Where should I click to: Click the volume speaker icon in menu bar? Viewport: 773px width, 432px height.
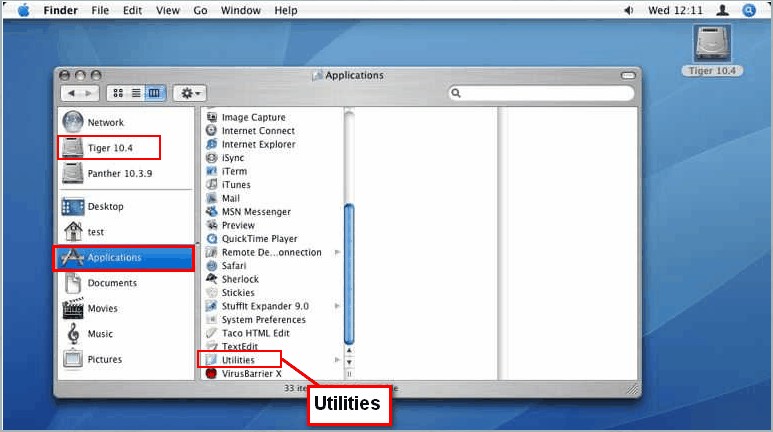629,10
